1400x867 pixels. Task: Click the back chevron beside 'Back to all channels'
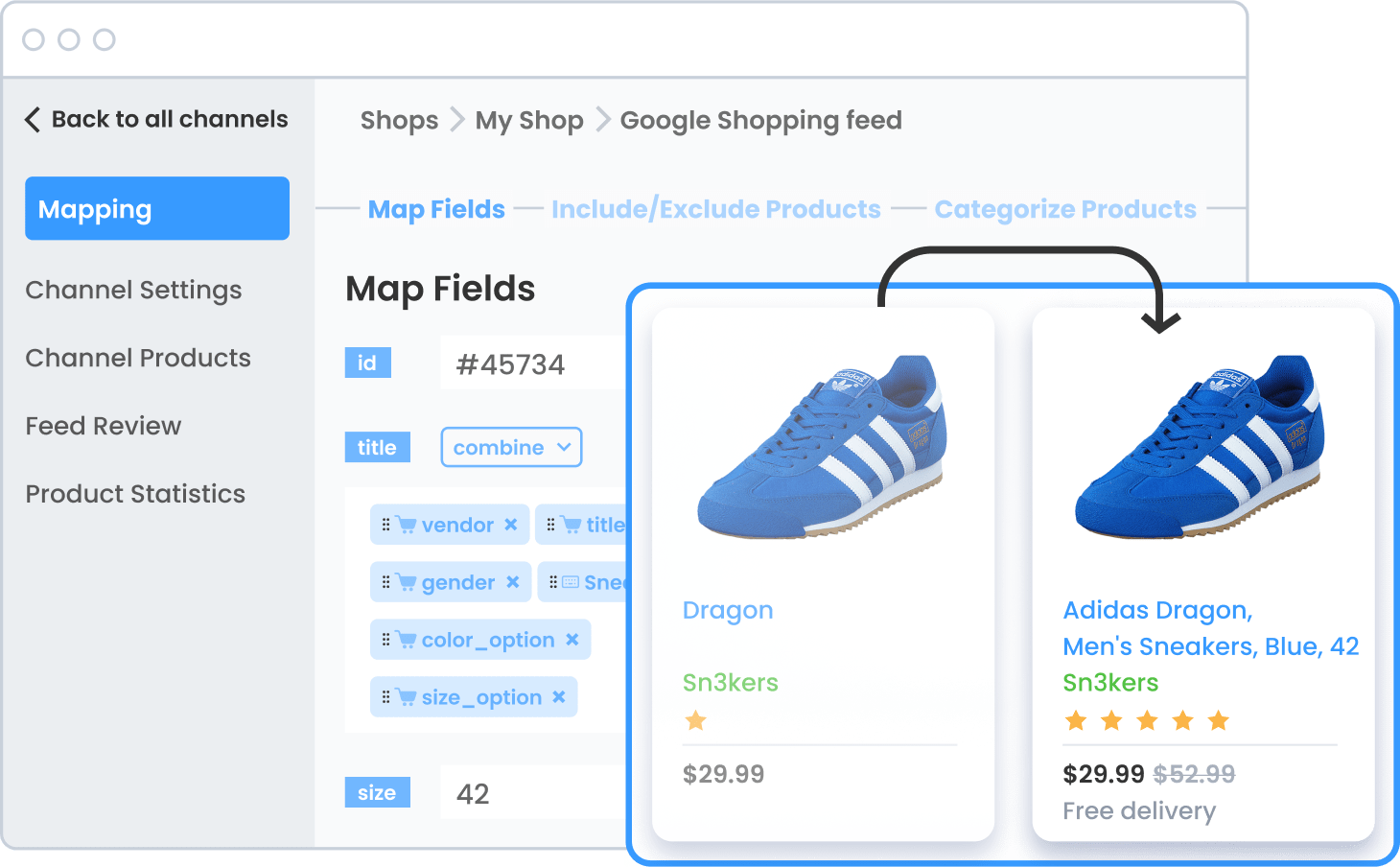[x=32, y=119]
